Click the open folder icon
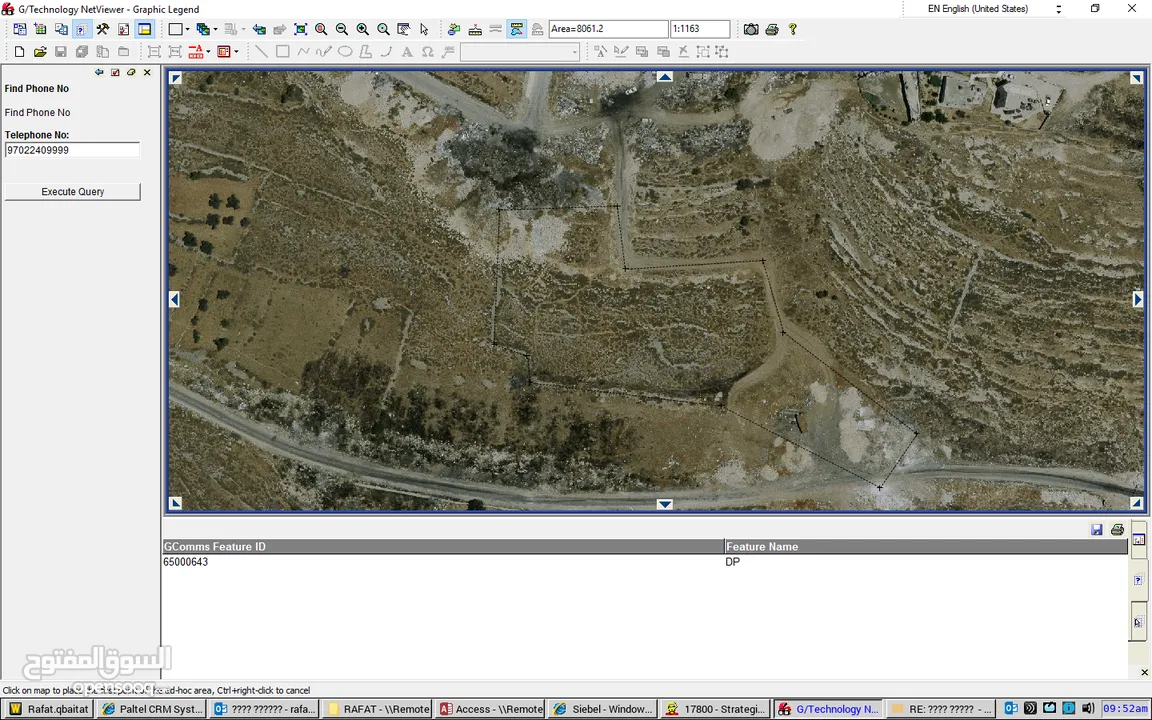 40,52
